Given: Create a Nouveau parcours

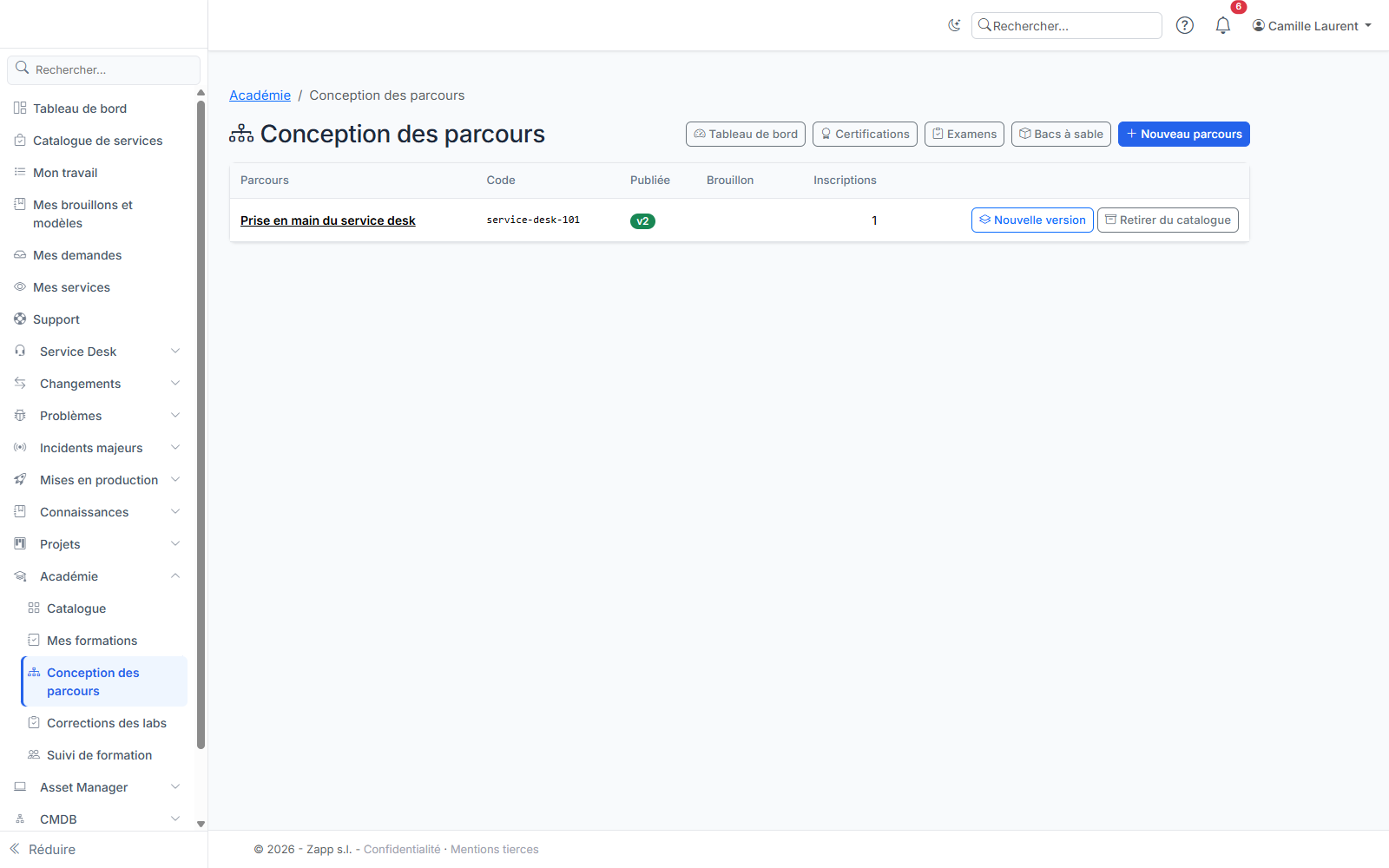Looking at the screenshot, I should click(1184, 134).
